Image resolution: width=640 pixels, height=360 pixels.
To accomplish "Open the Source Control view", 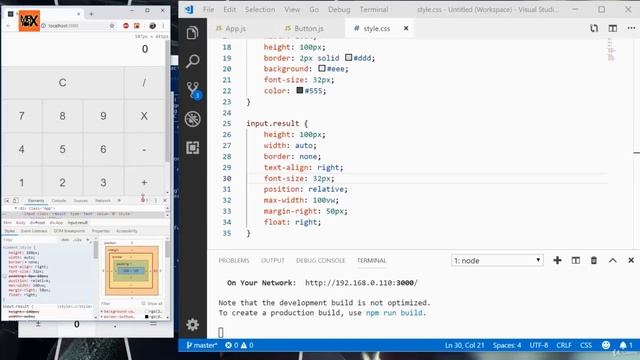I will 193,90.
